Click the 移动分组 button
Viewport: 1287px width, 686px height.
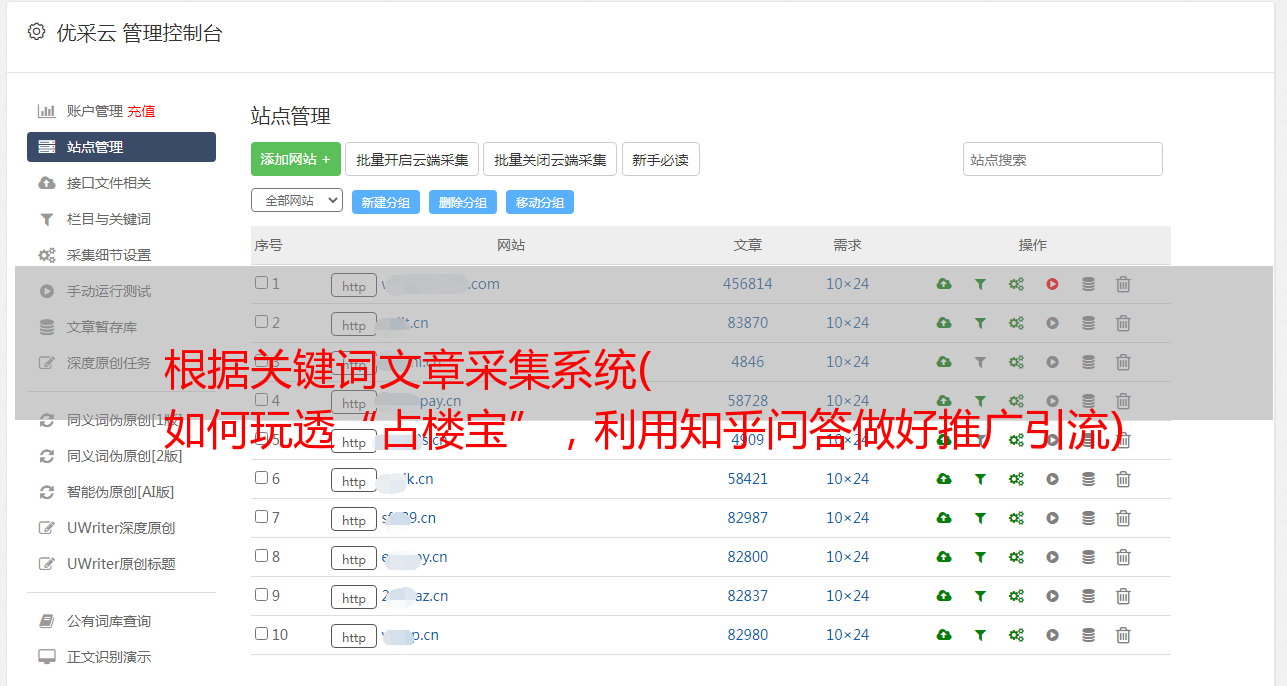[x=540, y=202]
